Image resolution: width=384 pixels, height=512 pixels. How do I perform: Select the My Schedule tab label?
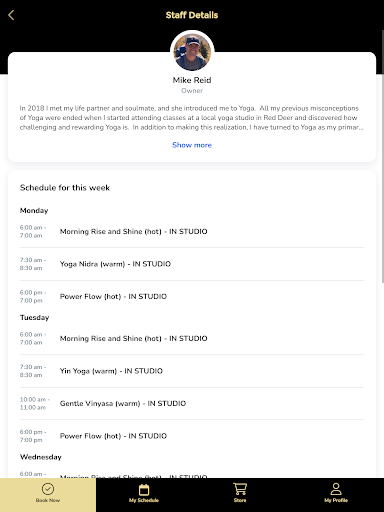click(x=144, y=500)
